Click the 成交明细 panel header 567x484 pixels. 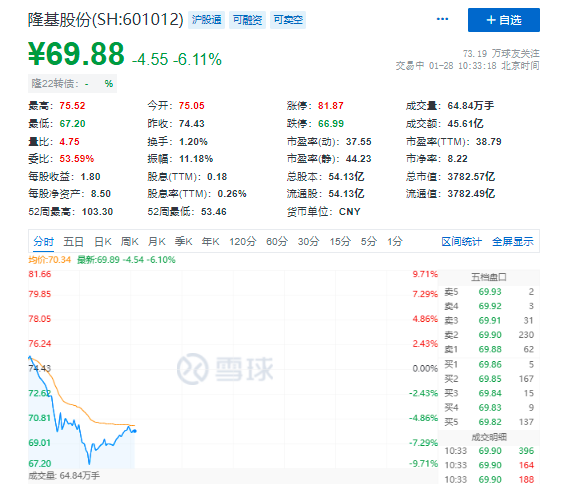489,437
